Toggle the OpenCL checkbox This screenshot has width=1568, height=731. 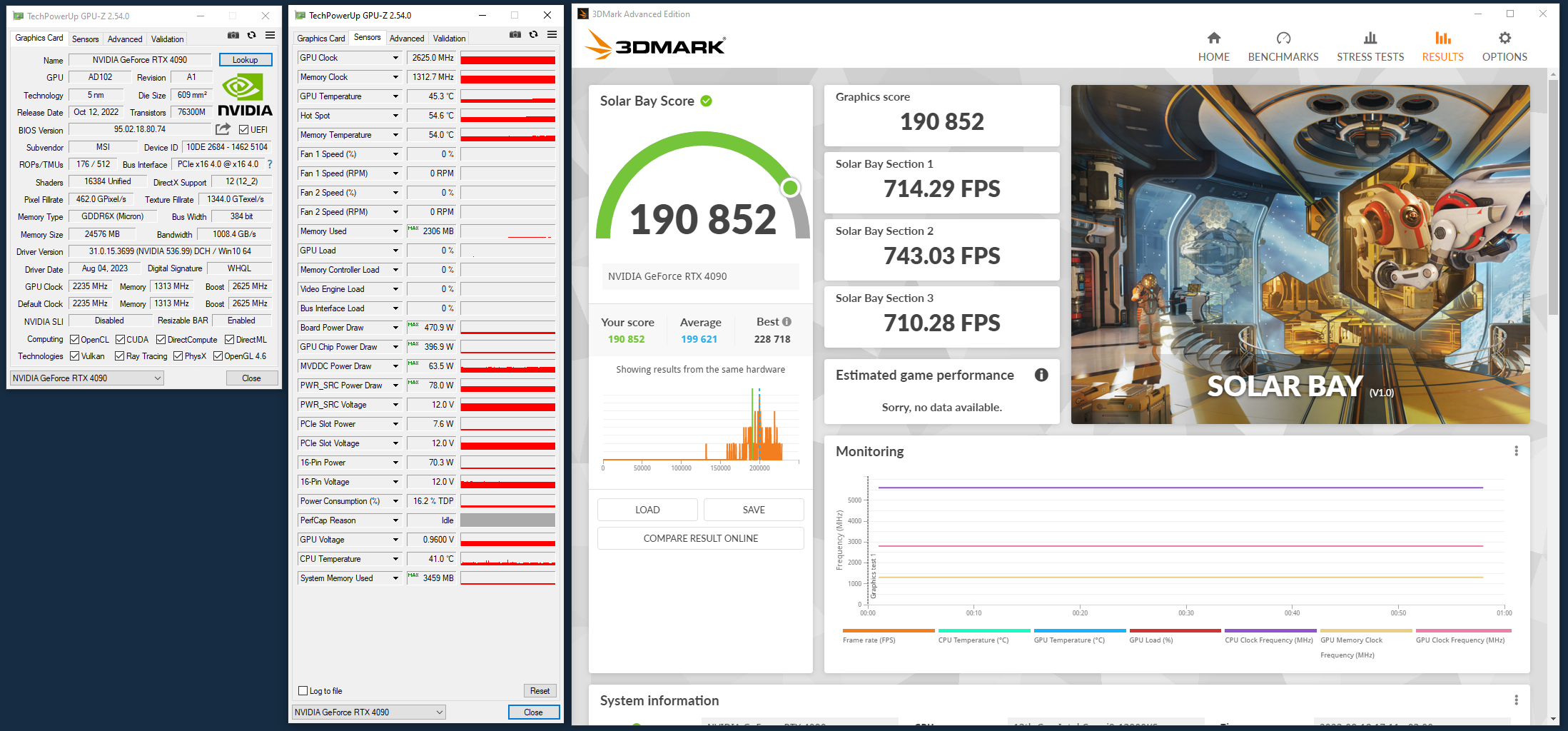tap(74, 340)
